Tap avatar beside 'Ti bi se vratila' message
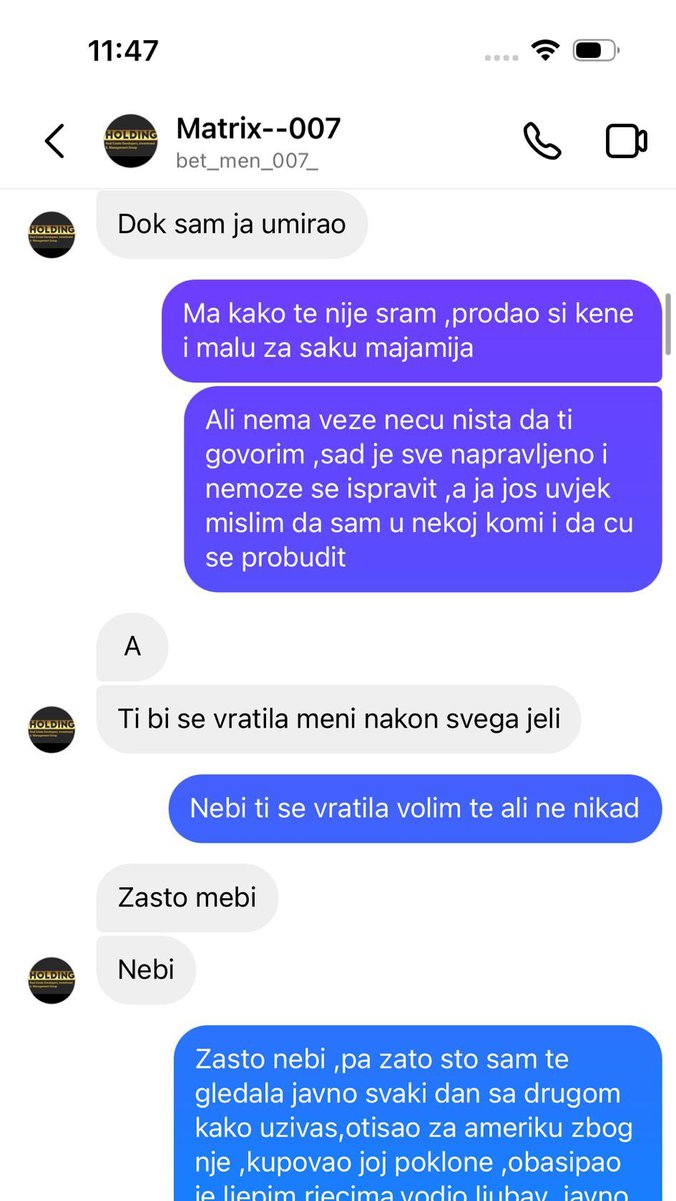Screen dimensions: 676x1201 coord(52,730)
